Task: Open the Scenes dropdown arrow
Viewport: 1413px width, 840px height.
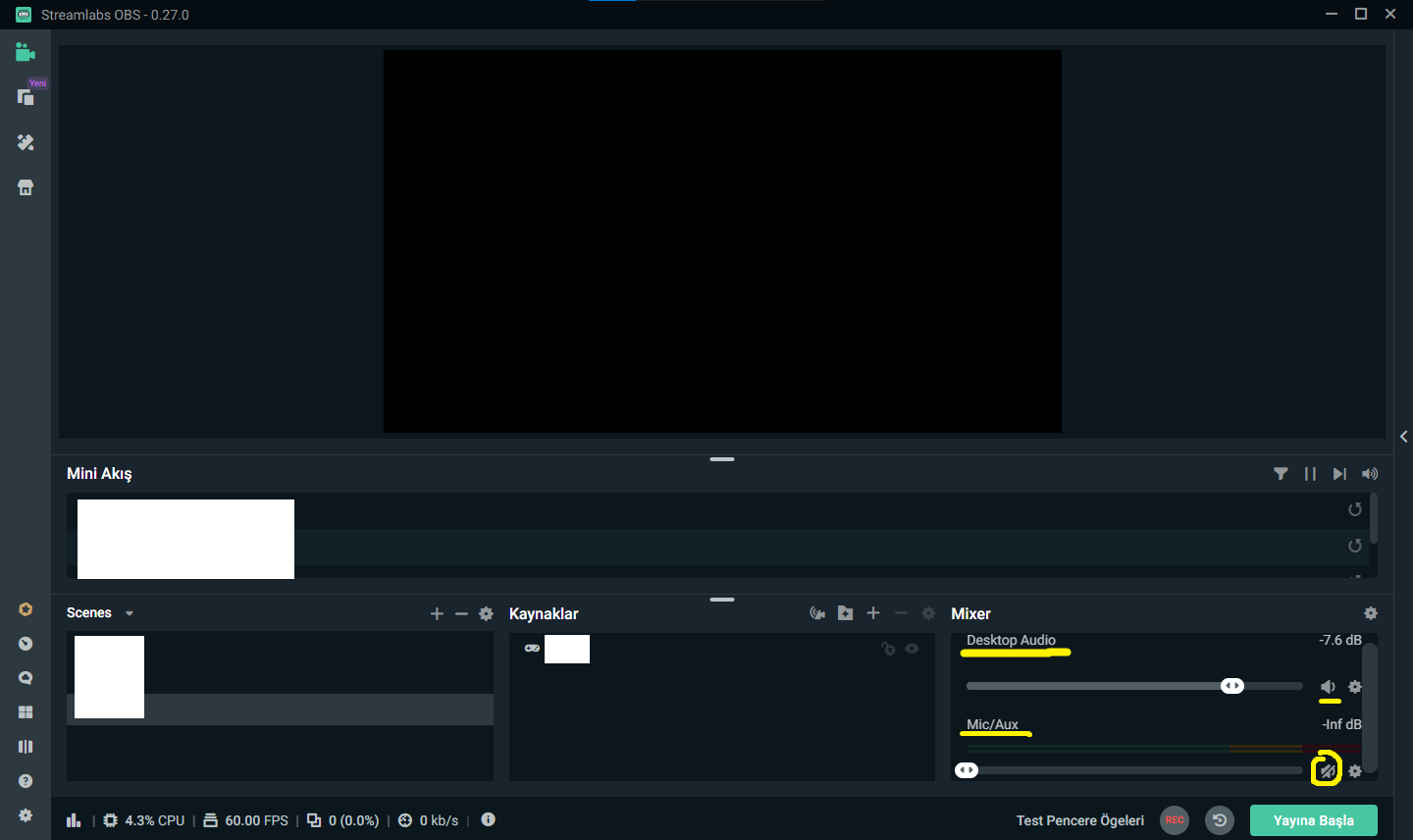Action: coord(129,612)
